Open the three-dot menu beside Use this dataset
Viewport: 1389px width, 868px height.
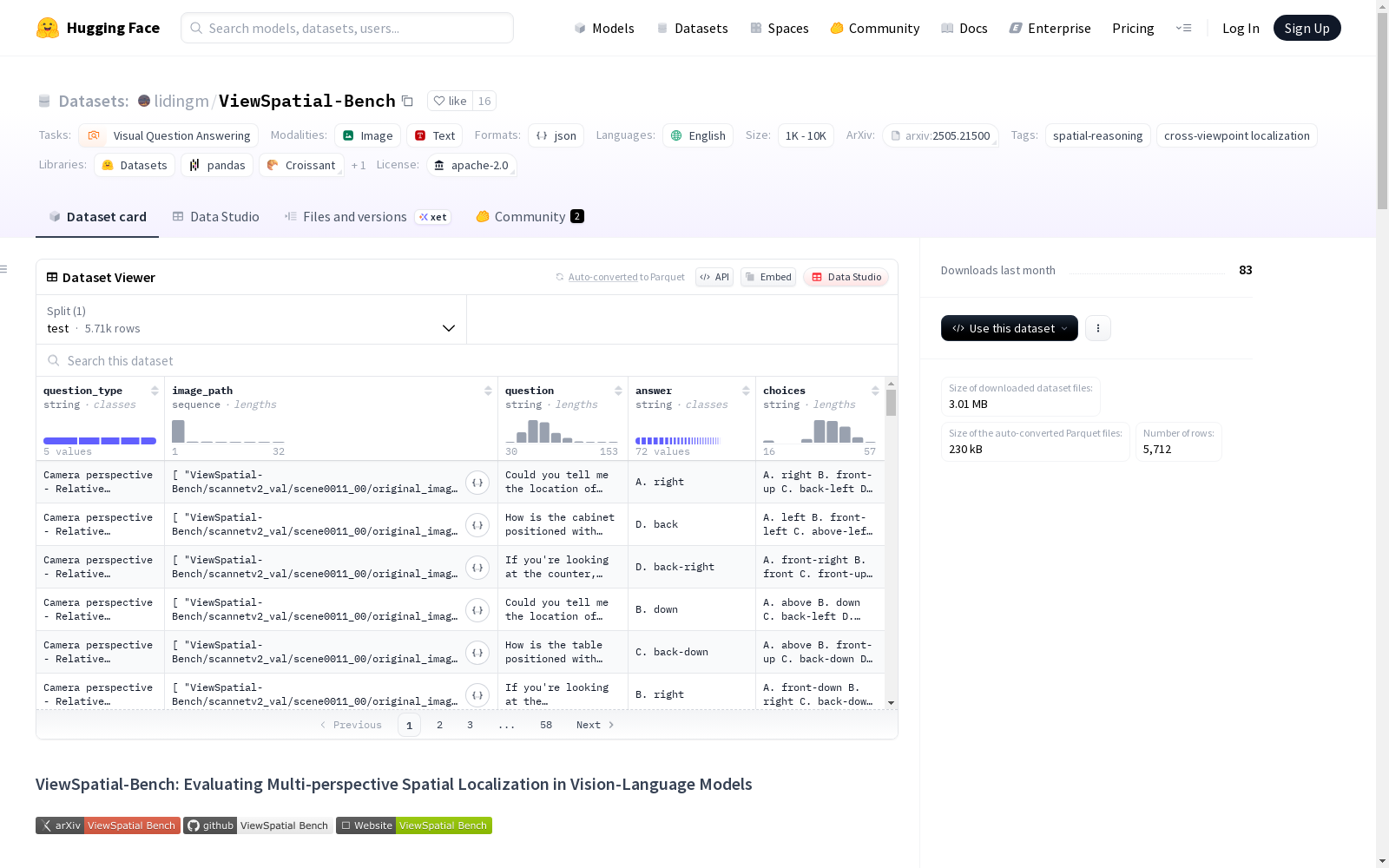tap(1098, 328)
